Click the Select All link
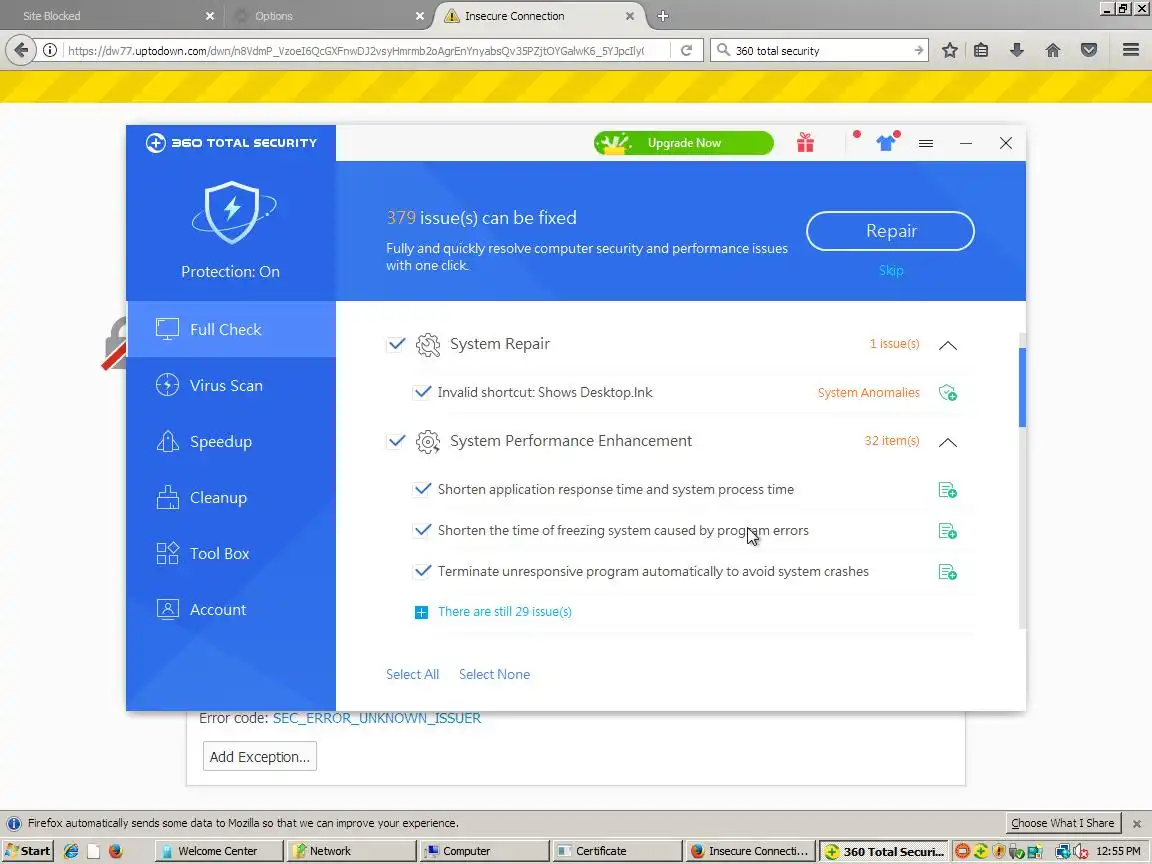Image resolution: width=1152 pixels, height=864 pixels. pyautogui.click(x=412, y=674)
